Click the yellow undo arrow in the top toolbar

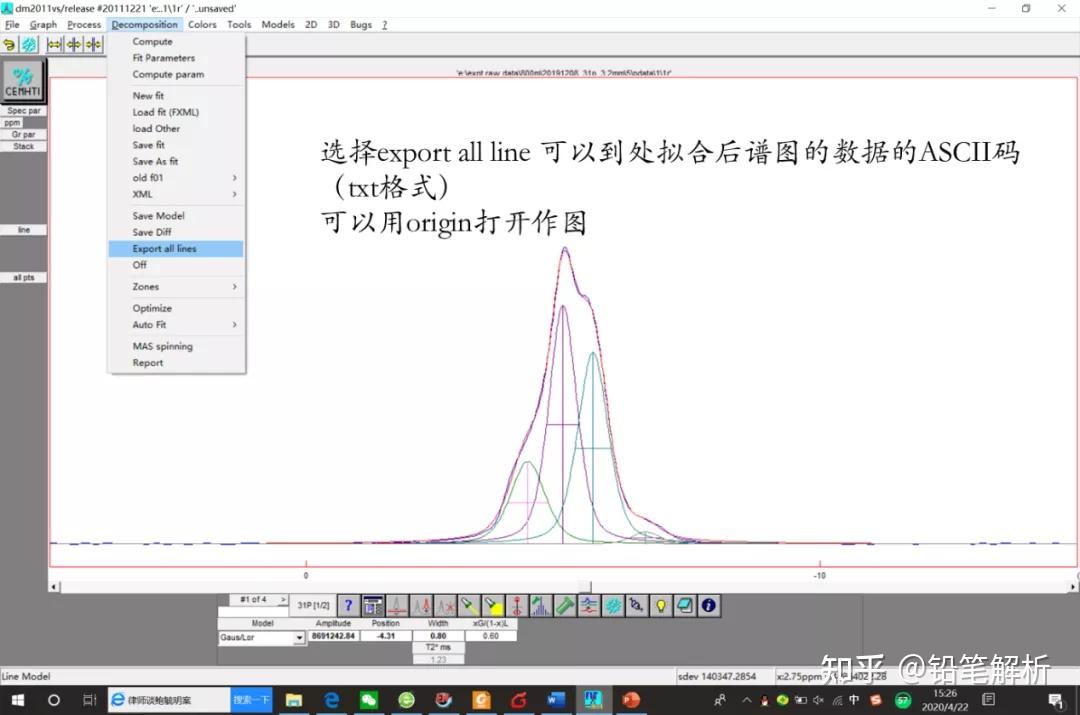tap(9, 44)
